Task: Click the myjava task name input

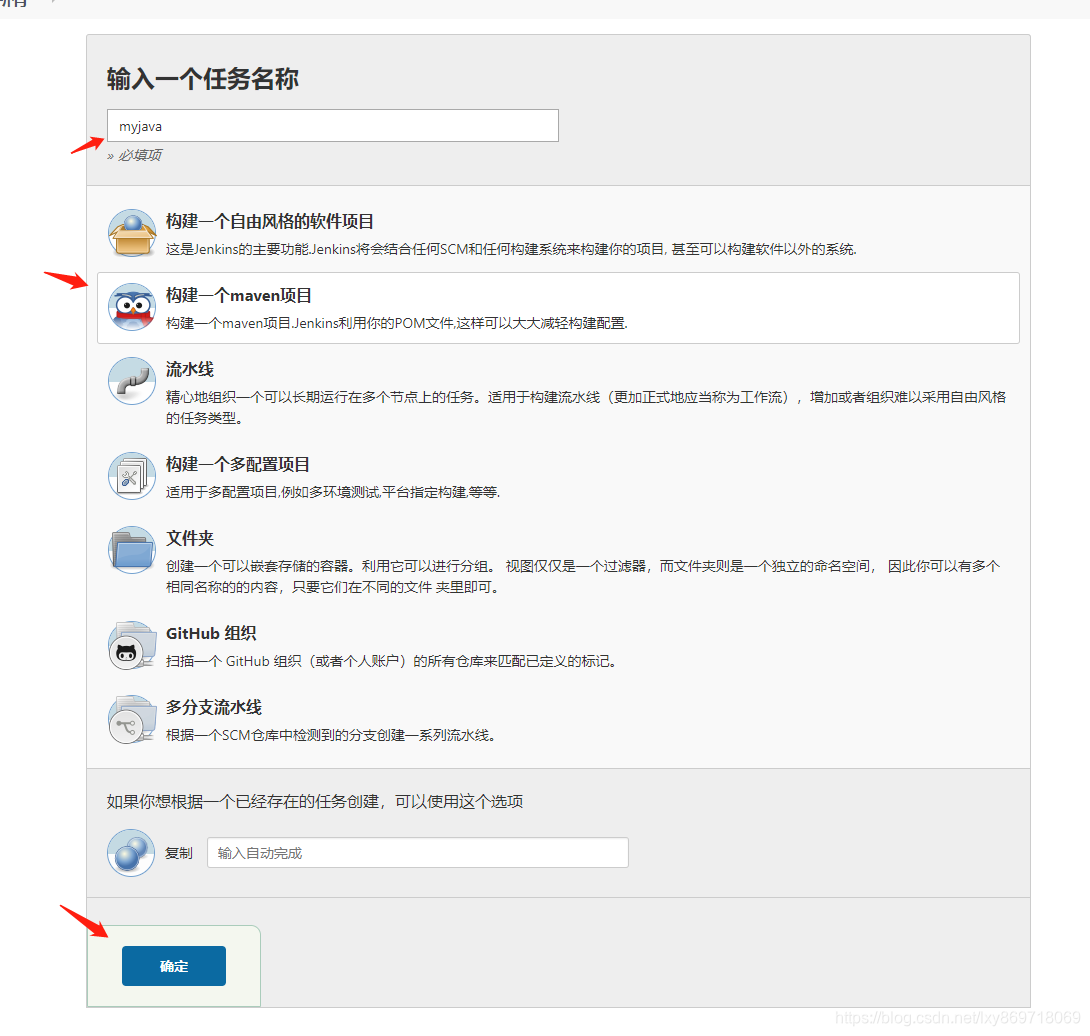Action: click(332, 125)
